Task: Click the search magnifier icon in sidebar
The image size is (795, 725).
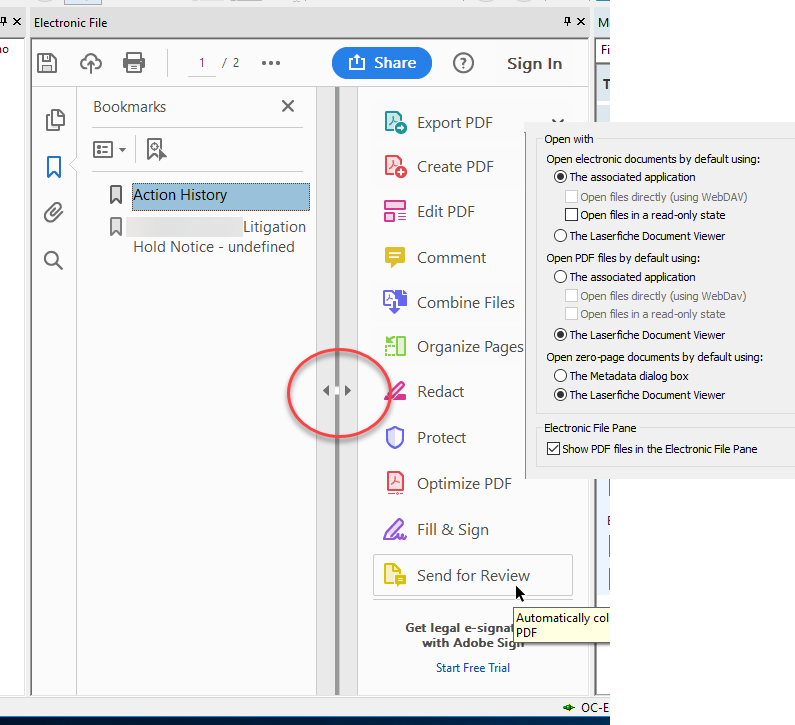Action: coord(53,261)
